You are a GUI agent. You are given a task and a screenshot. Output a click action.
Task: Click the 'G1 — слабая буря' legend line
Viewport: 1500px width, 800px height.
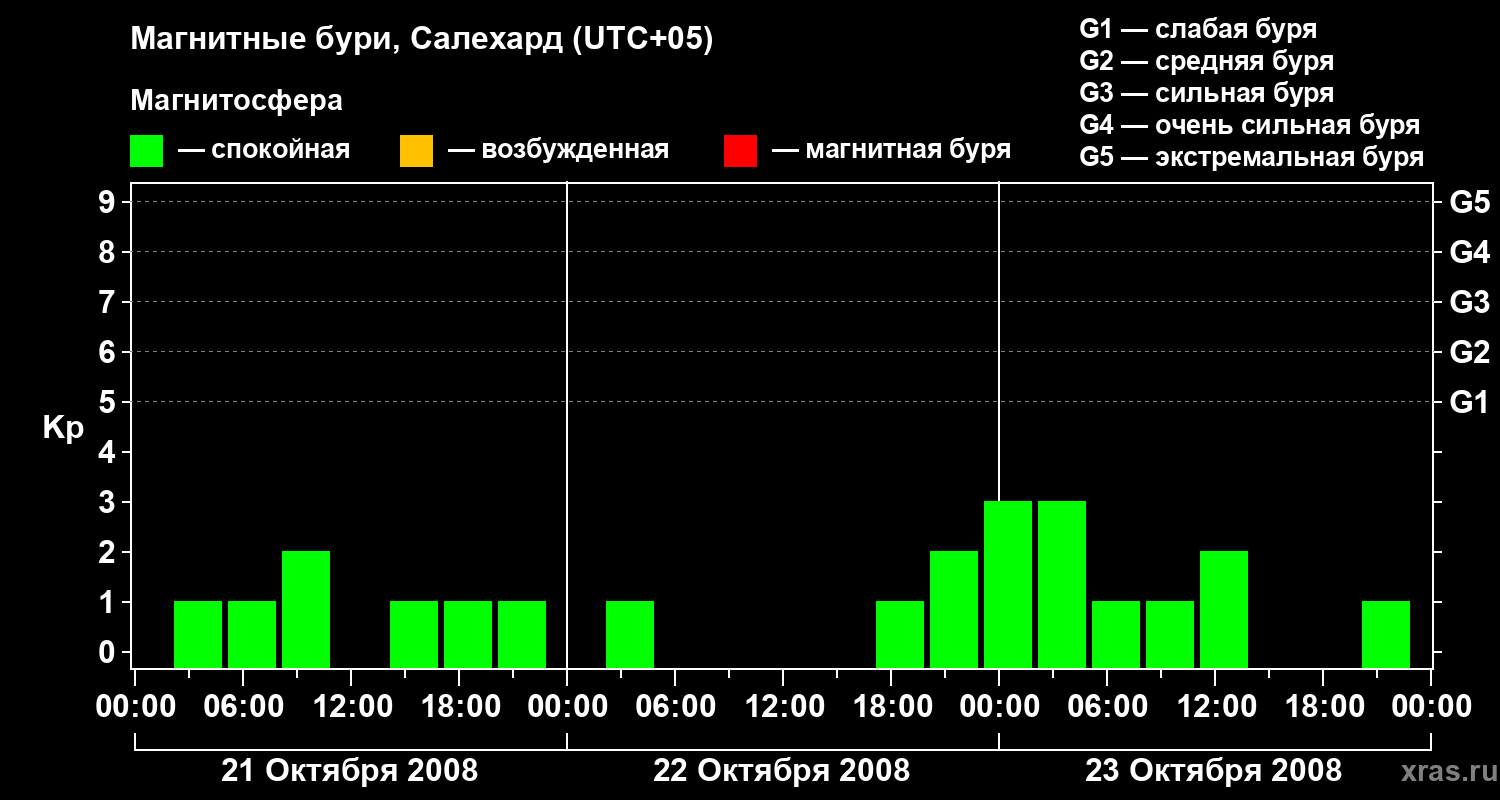coord(1198,29)
